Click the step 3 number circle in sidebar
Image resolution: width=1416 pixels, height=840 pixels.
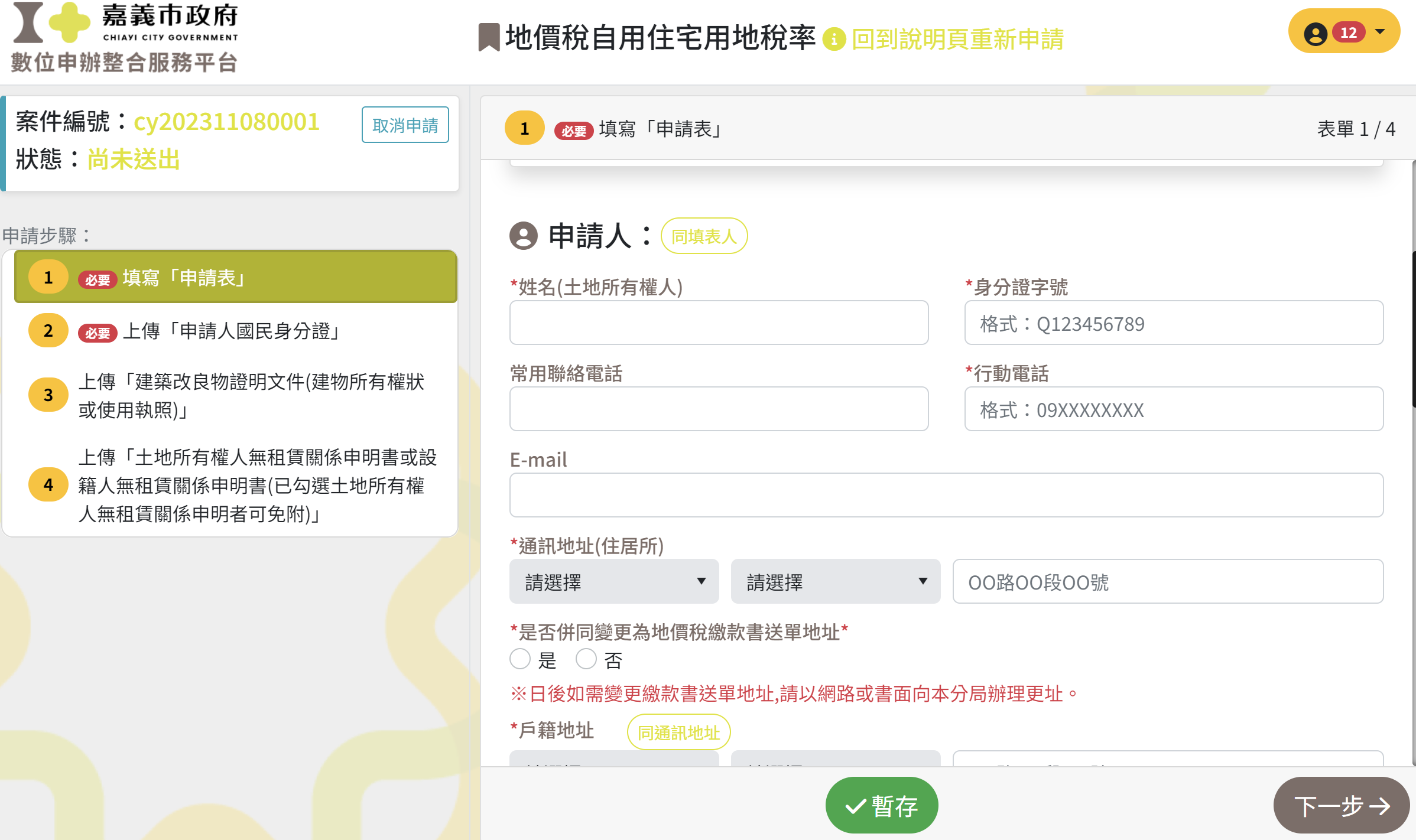coord(48,395)
